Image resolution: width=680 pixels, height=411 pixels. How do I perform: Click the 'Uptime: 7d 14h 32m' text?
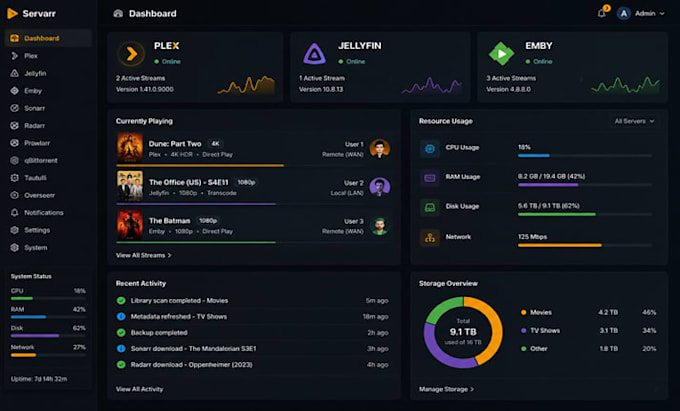(39, 379)
